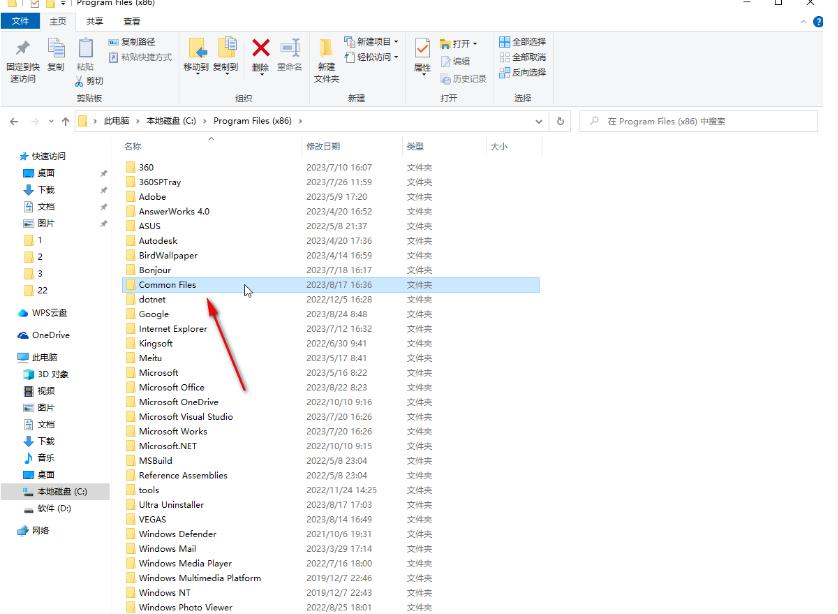Click the Cut scissors icon
Viewport: 838px width, 614px height.
click(79, 81)
